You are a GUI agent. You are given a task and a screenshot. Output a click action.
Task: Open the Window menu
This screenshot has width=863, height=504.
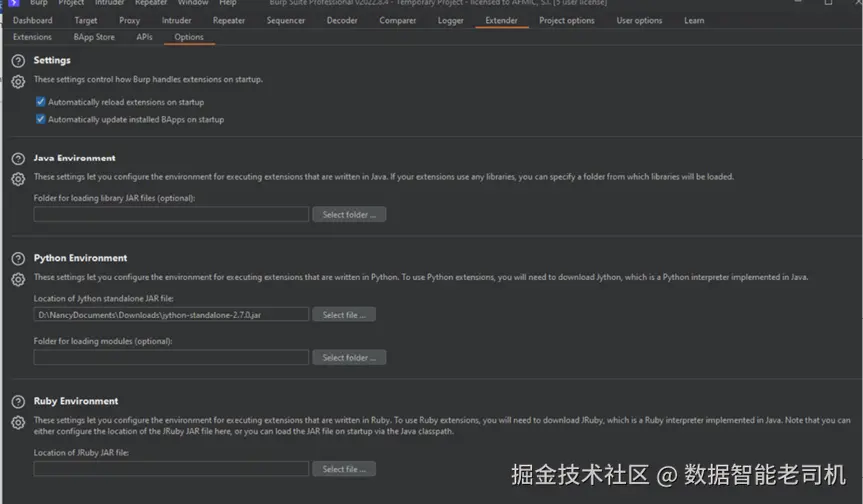pyautogui.click(x=193, y=3)
